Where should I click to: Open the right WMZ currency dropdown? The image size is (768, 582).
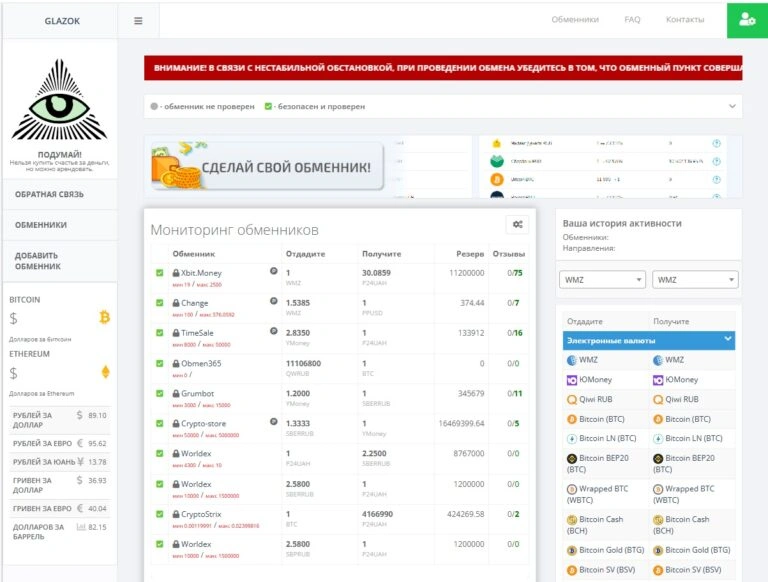point(695,280)
